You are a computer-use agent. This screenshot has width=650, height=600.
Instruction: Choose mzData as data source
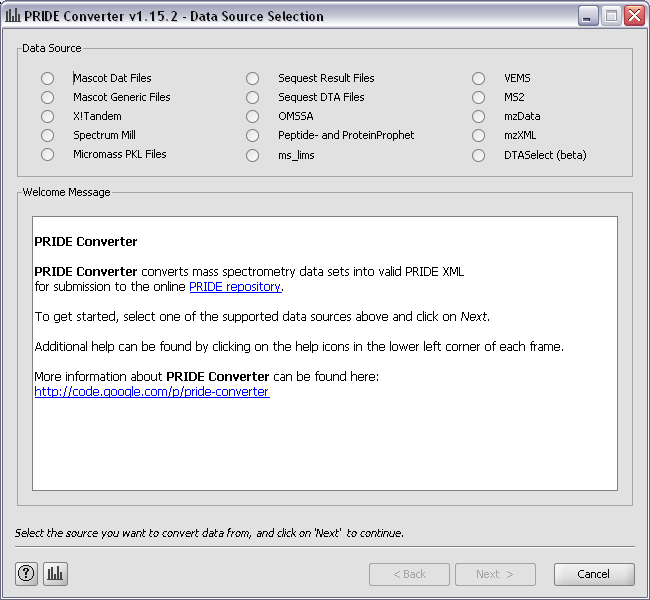479,116
